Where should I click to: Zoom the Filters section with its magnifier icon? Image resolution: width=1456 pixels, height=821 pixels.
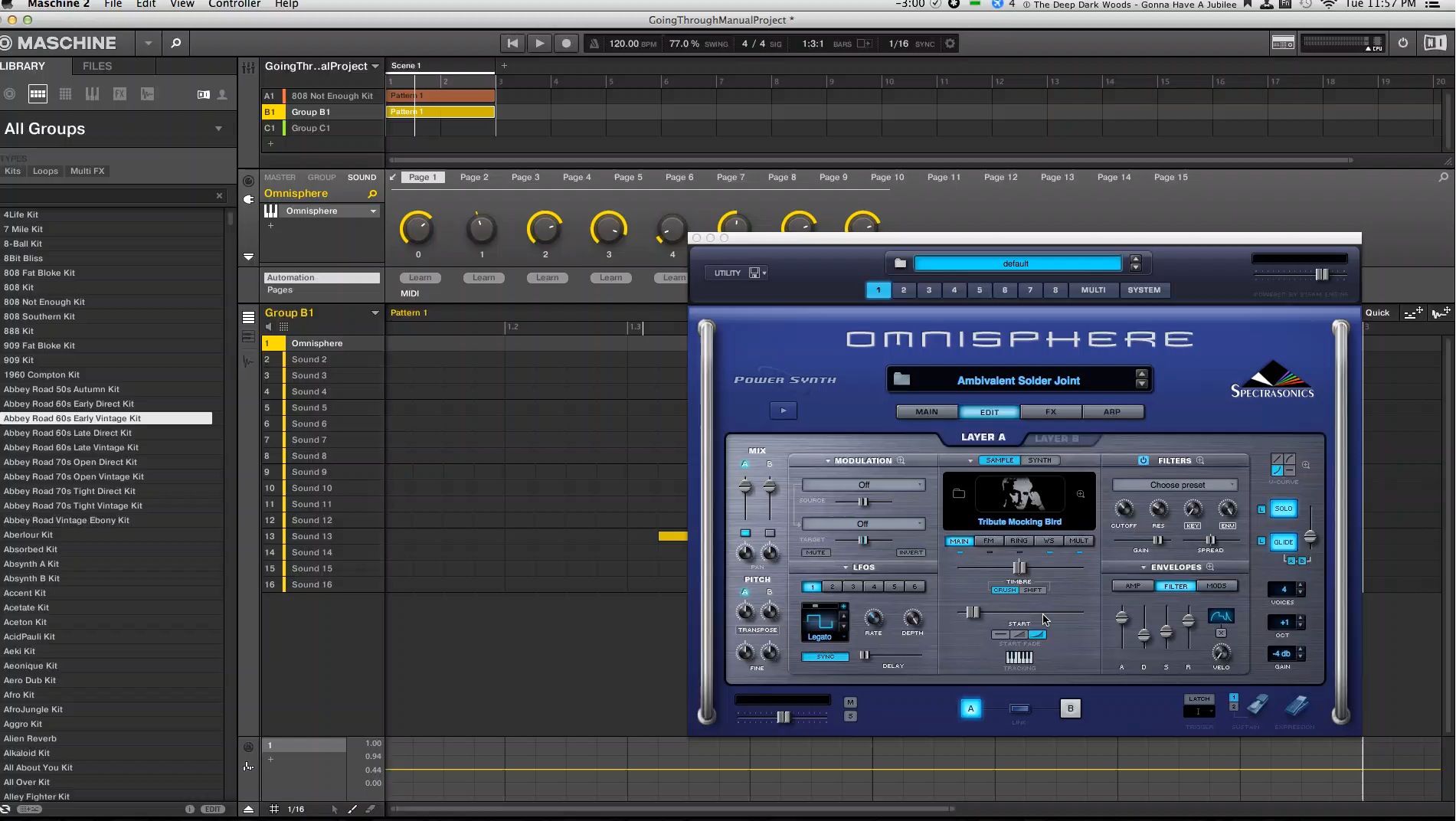pyautogui.click(x=1200, y=460)
